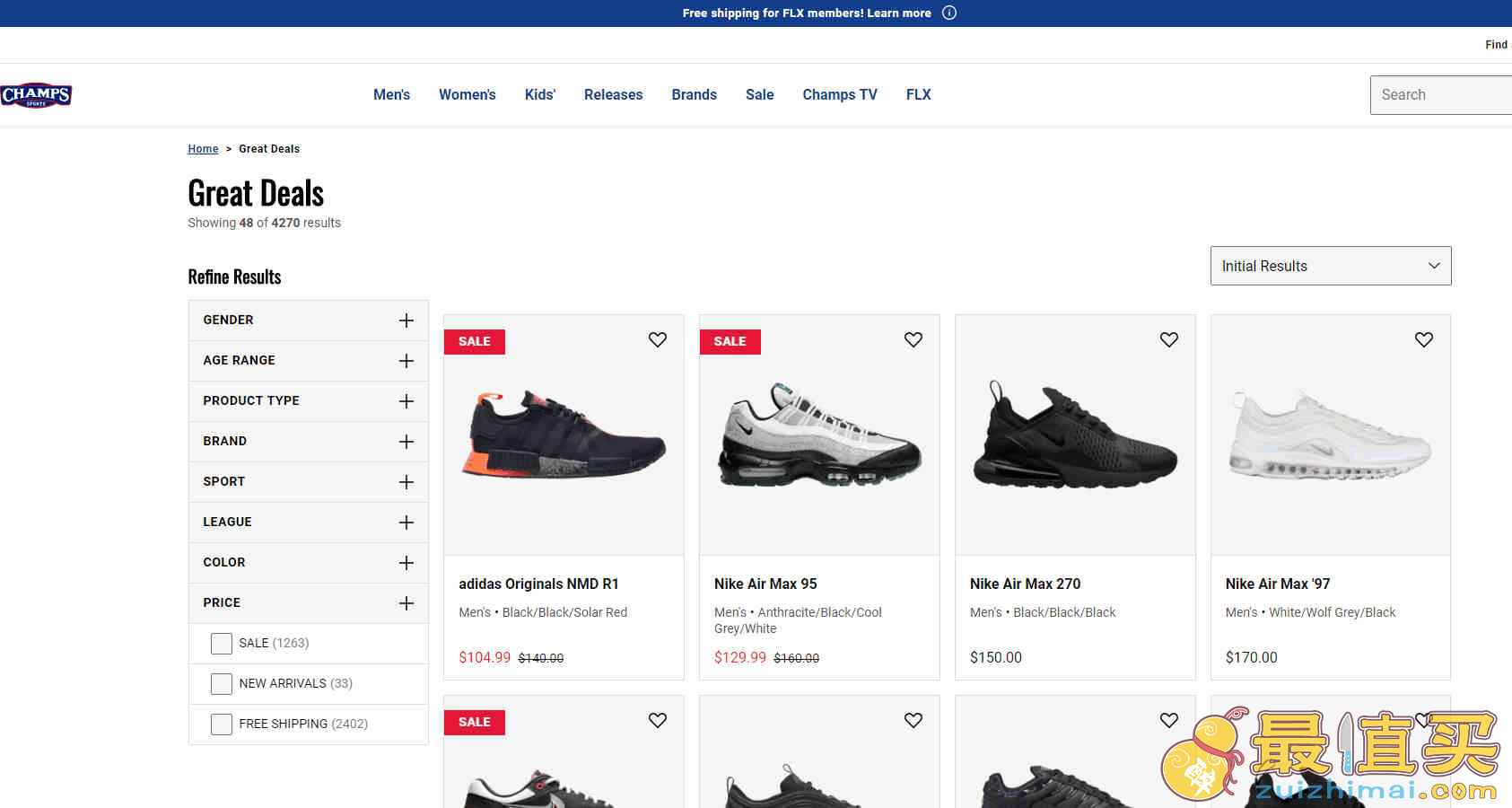
Task: Expand the BRAND filter
Action: (309, 442)
